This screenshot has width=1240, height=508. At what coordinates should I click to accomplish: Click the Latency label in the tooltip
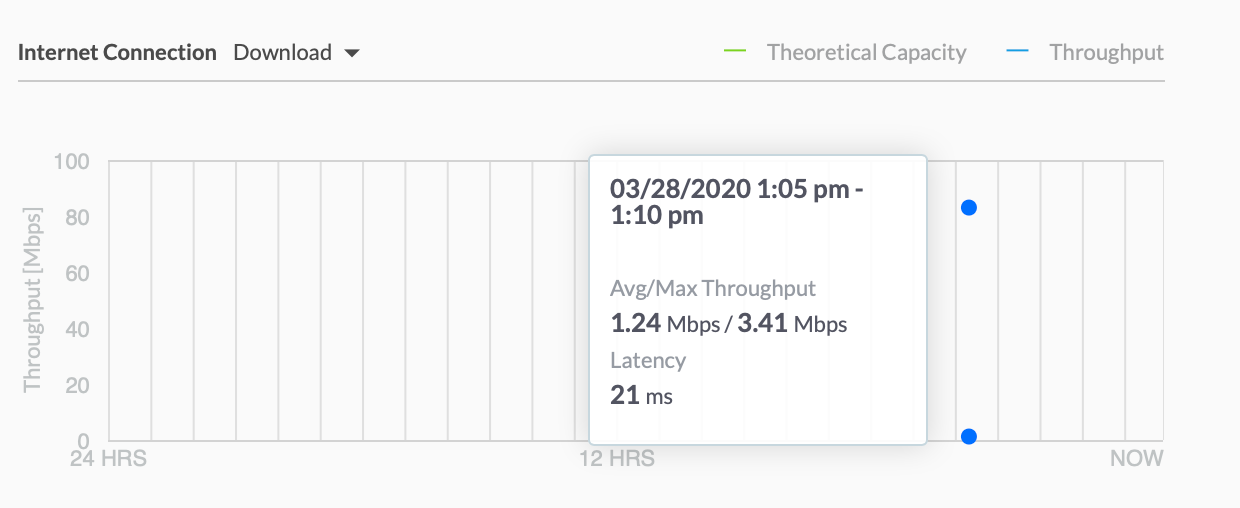(x=648, y=361)
